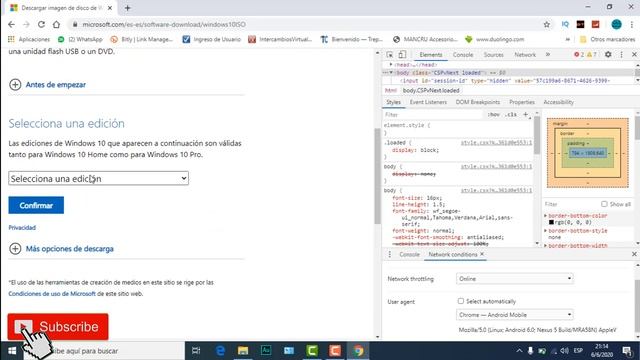This screenshot has width=640, height=360.
Task: Open DevTools settings gear
Action: (608, 54)
